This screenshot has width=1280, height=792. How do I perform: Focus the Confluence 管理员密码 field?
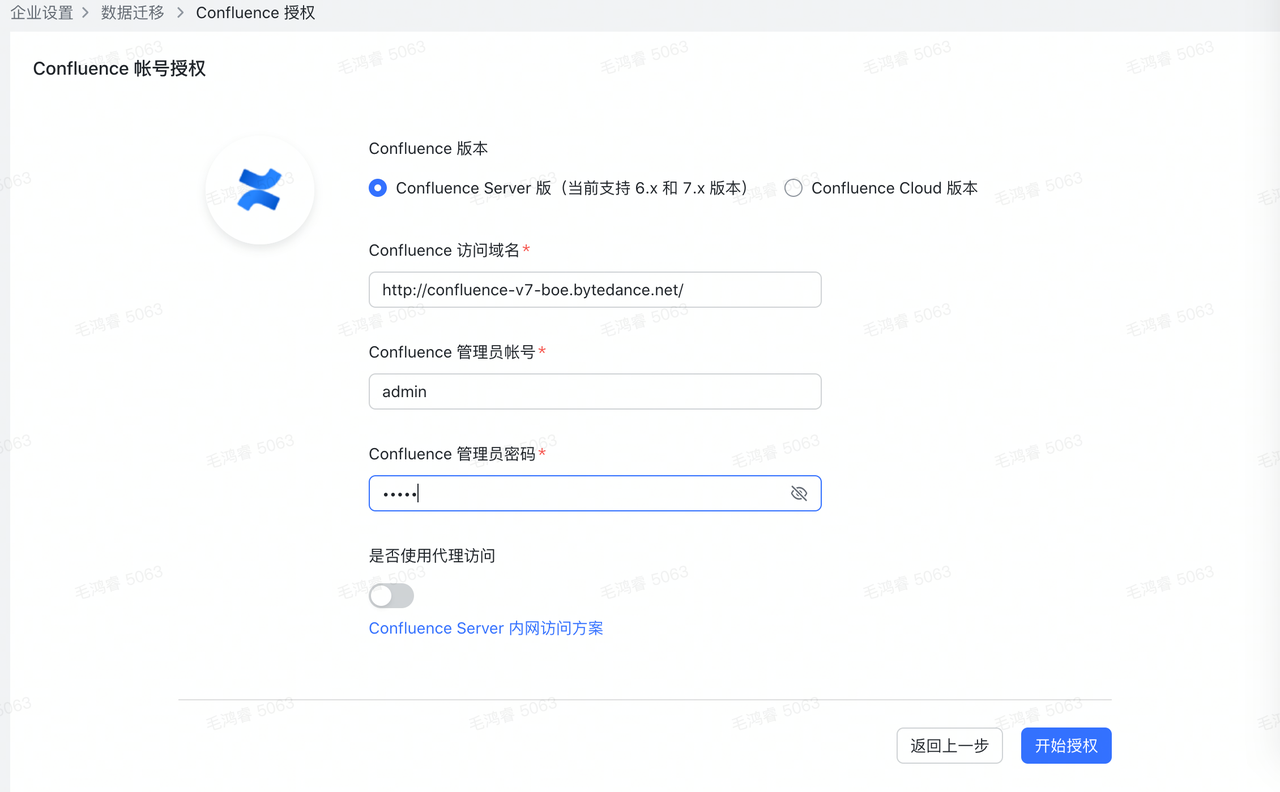(x=595, y=493)
